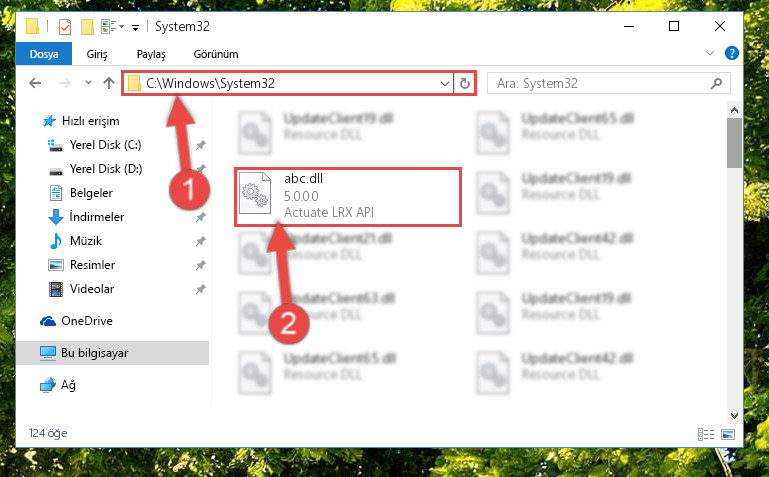769x477 pixels.
Task: Customize Quick Access Toolbar dropdown
Action: point(135,27)
